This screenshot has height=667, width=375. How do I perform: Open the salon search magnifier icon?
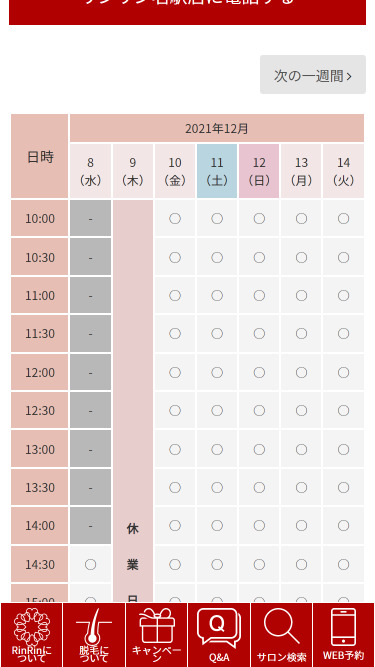point(281,635)
